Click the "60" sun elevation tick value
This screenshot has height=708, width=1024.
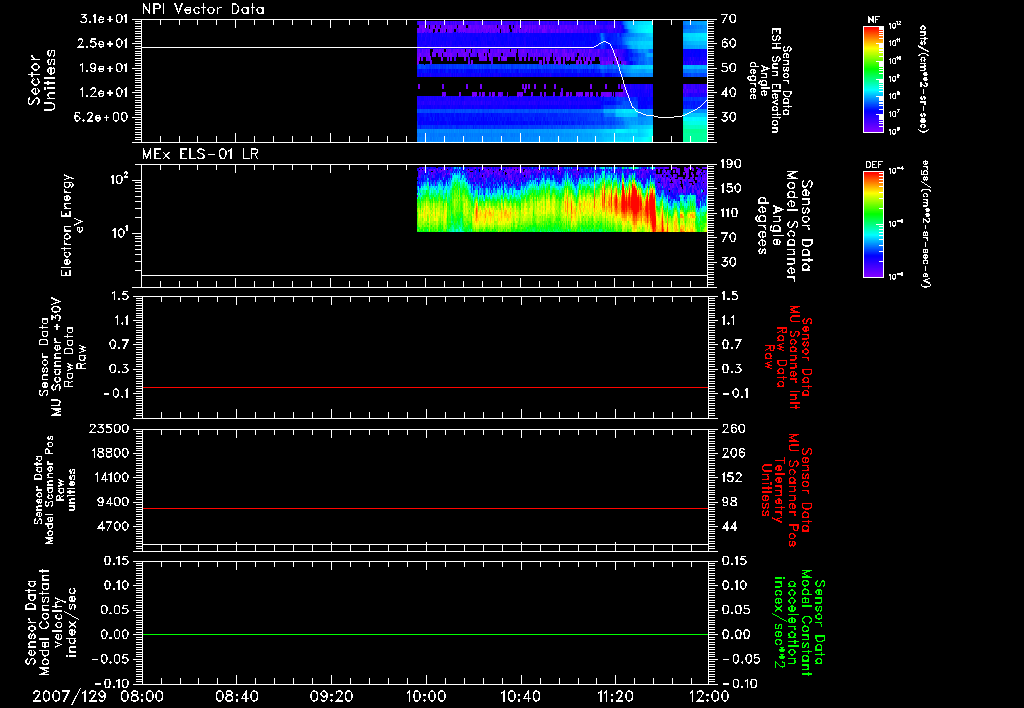pyautogui.click(x=729, y=44)
